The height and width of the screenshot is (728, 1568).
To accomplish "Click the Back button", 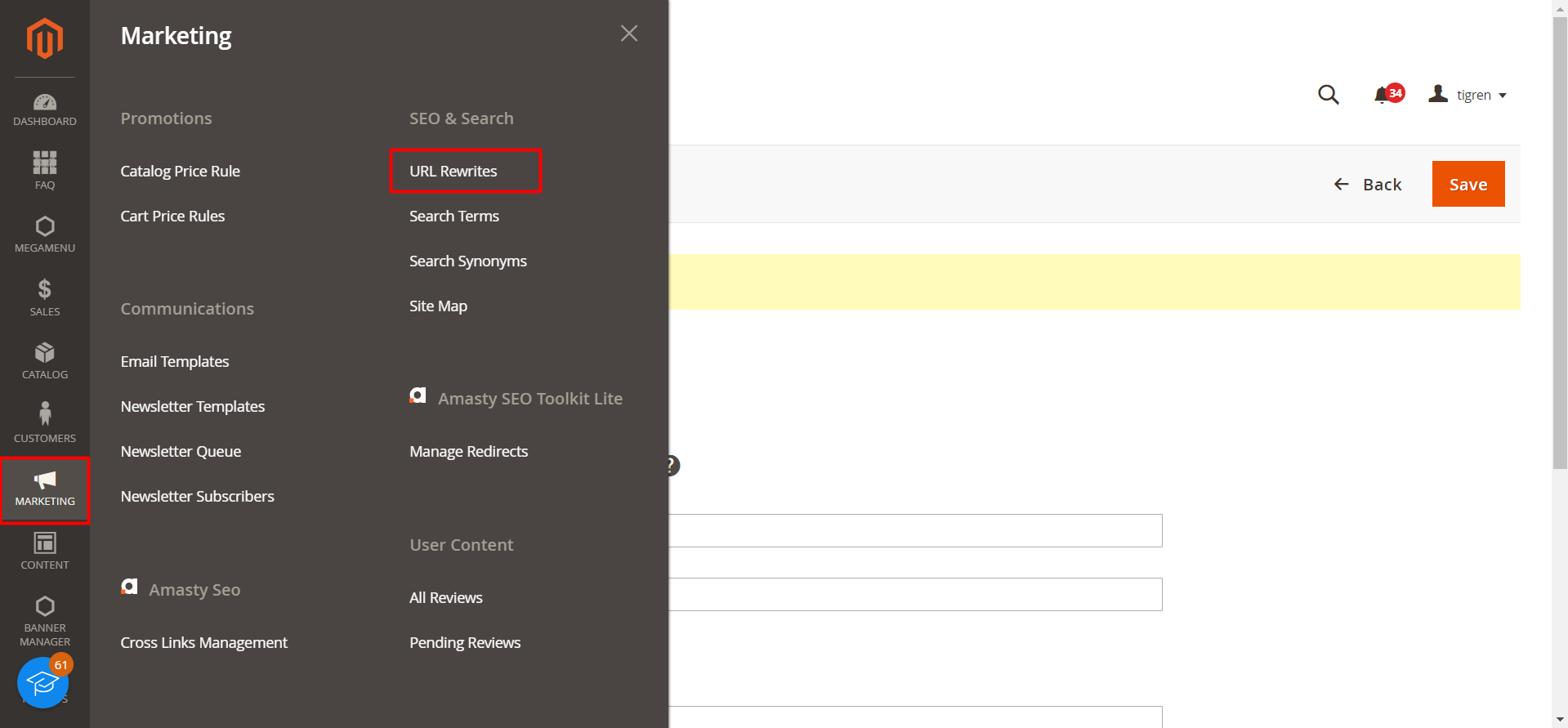I will (1368, 185).
